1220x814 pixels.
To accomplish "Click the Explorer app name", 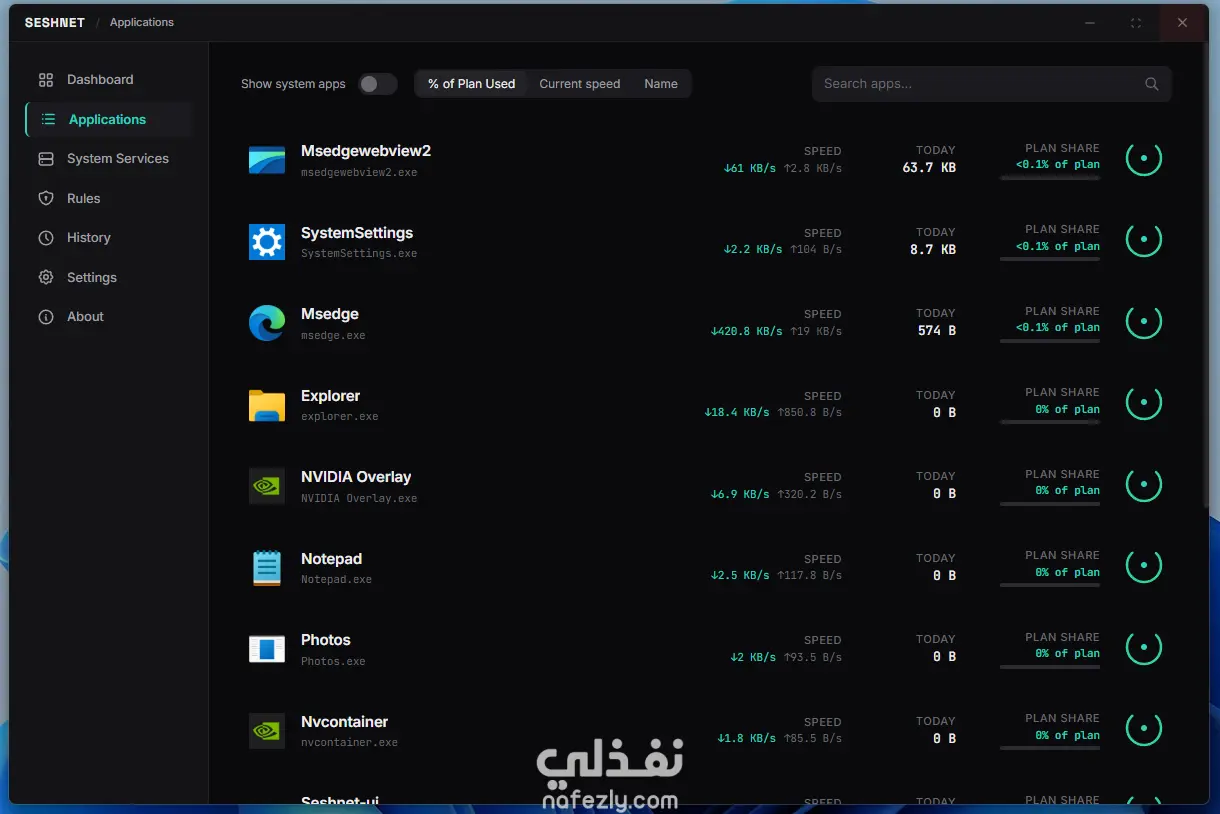I will [331, 396].
